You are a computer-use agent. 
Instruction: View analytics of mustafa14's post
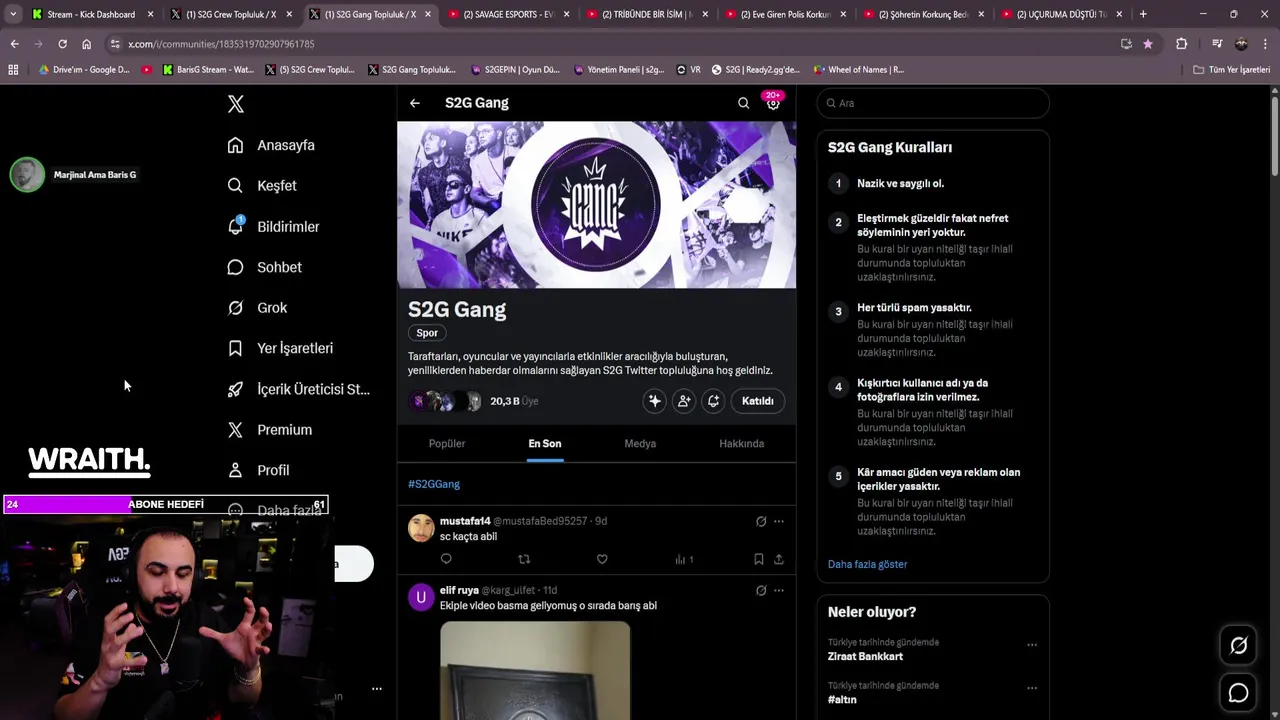[x=684, y=559]
